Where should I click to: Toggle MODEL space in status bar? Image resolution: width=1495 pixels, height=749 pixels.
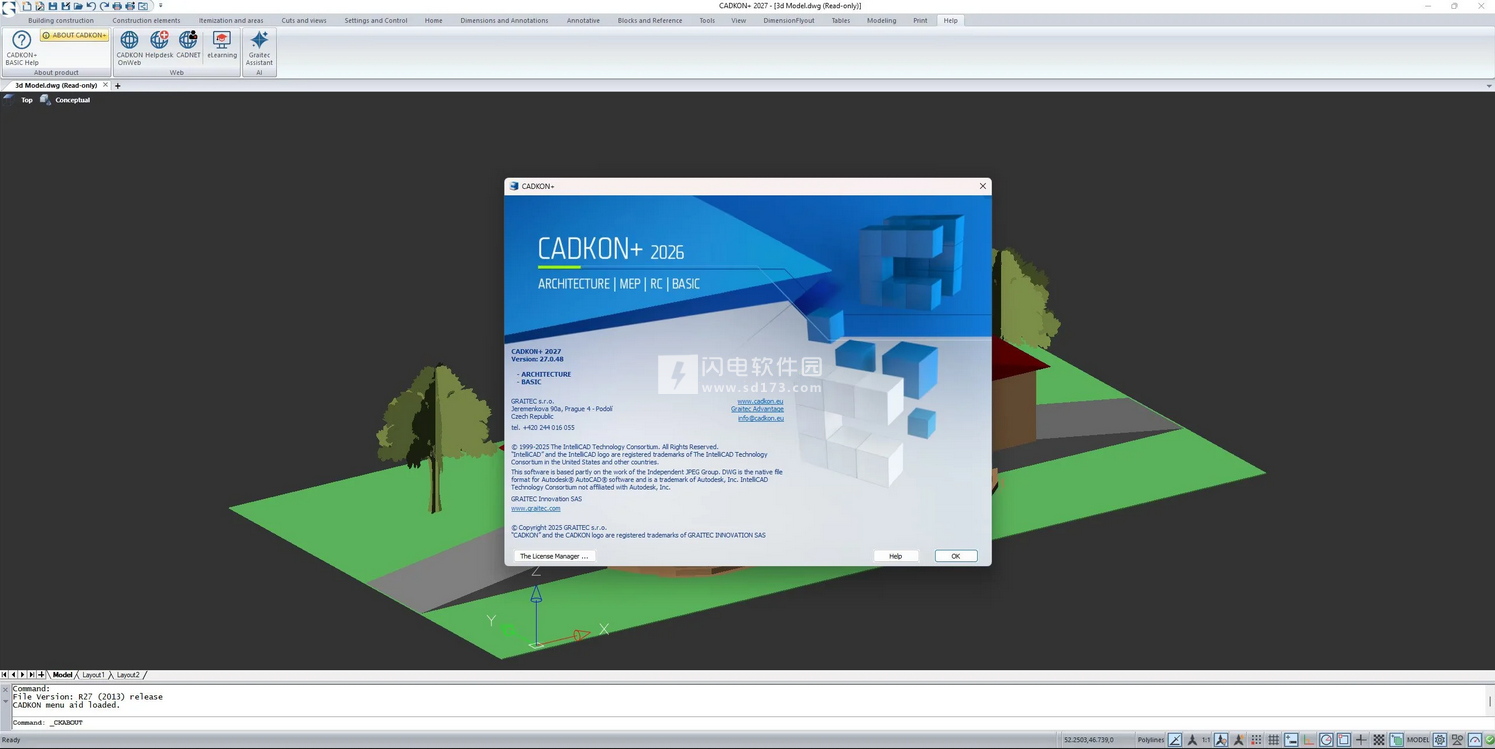[x=1417, y=740]
